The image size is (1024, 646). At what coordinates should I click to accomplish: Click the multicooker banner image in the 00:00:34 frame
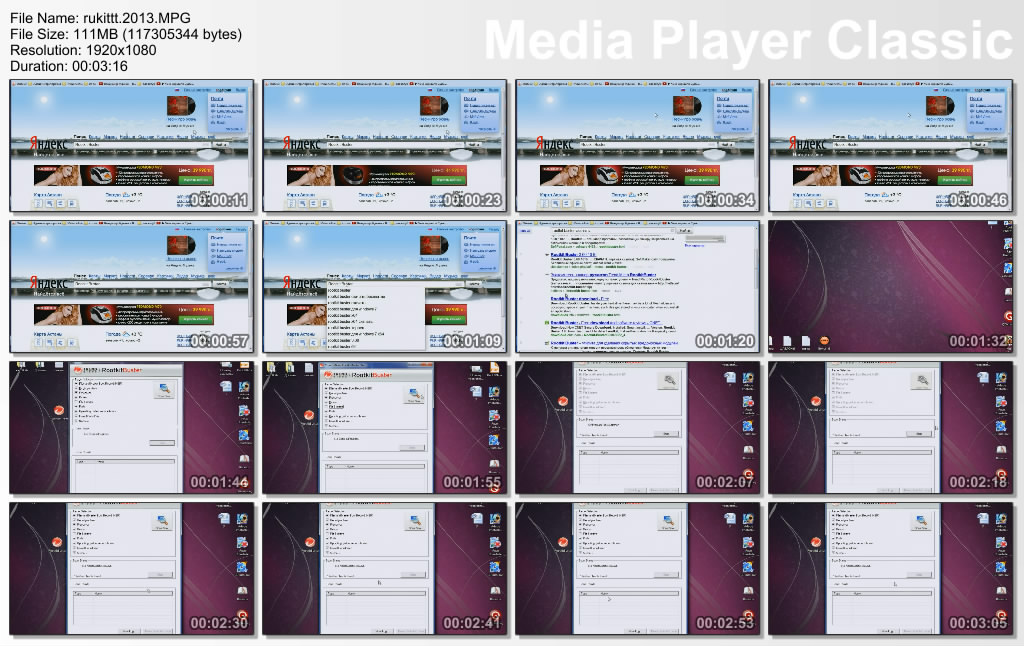coord(607,174)
